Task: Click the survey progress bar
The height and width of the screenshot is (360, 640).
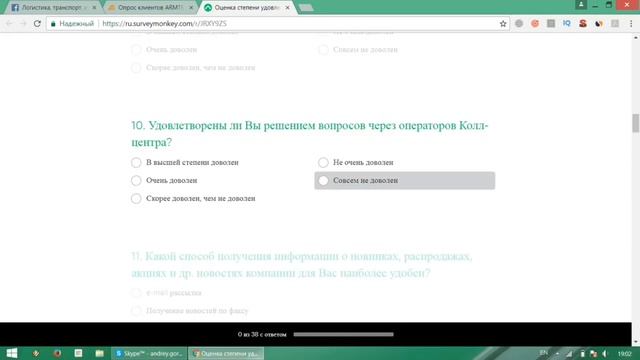Action: [343, 334]
